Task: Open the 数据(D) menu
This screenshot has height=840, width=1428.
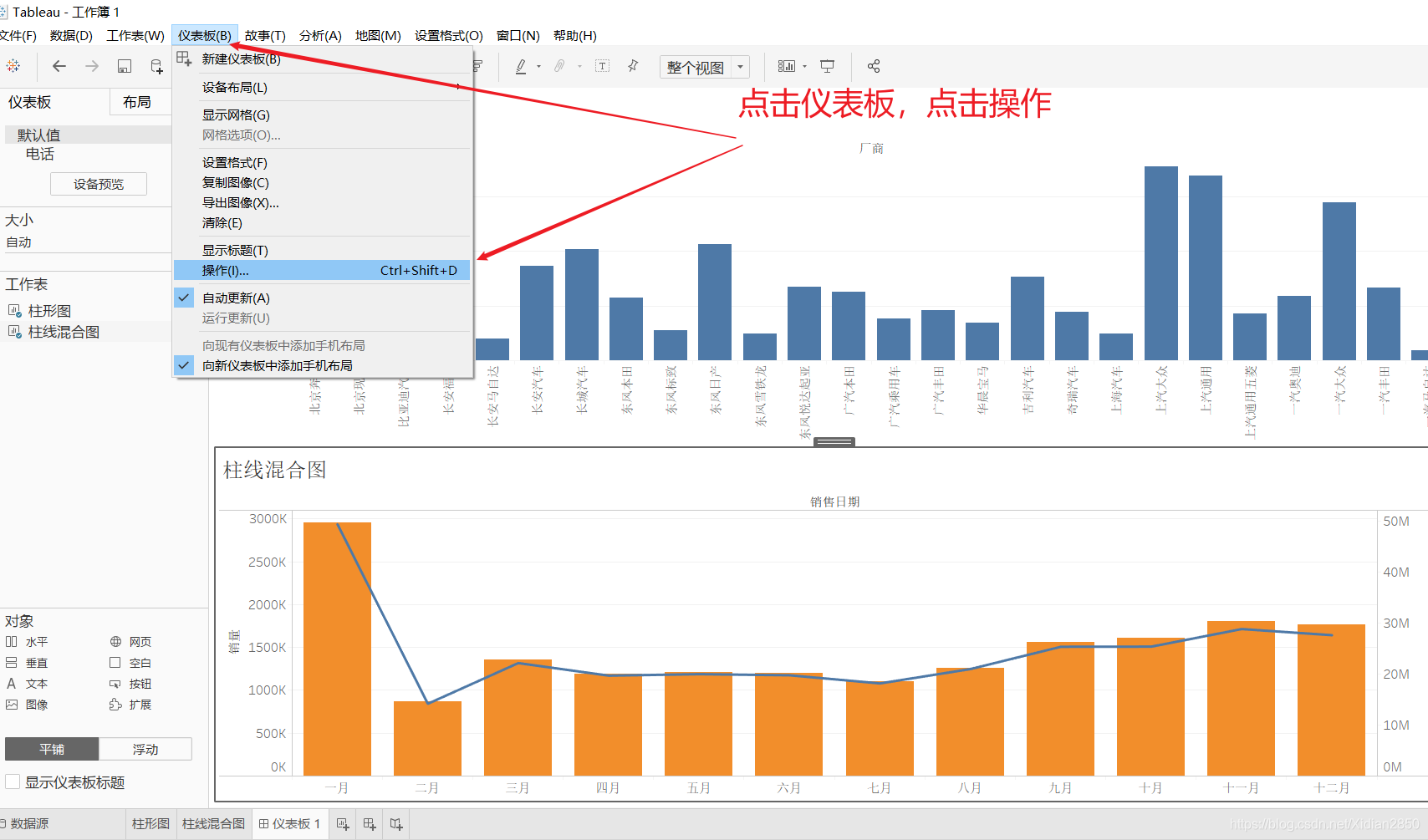Action: 71,35
